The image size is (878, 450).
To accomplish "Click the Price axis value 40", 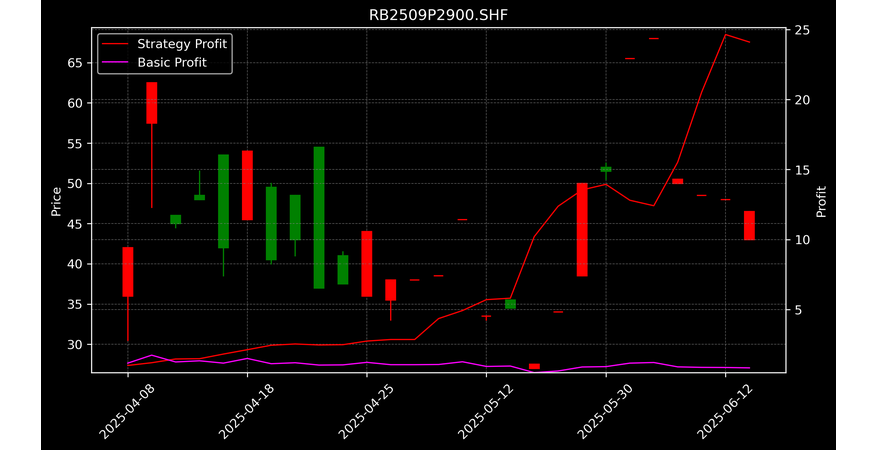I will pos(75,264).
